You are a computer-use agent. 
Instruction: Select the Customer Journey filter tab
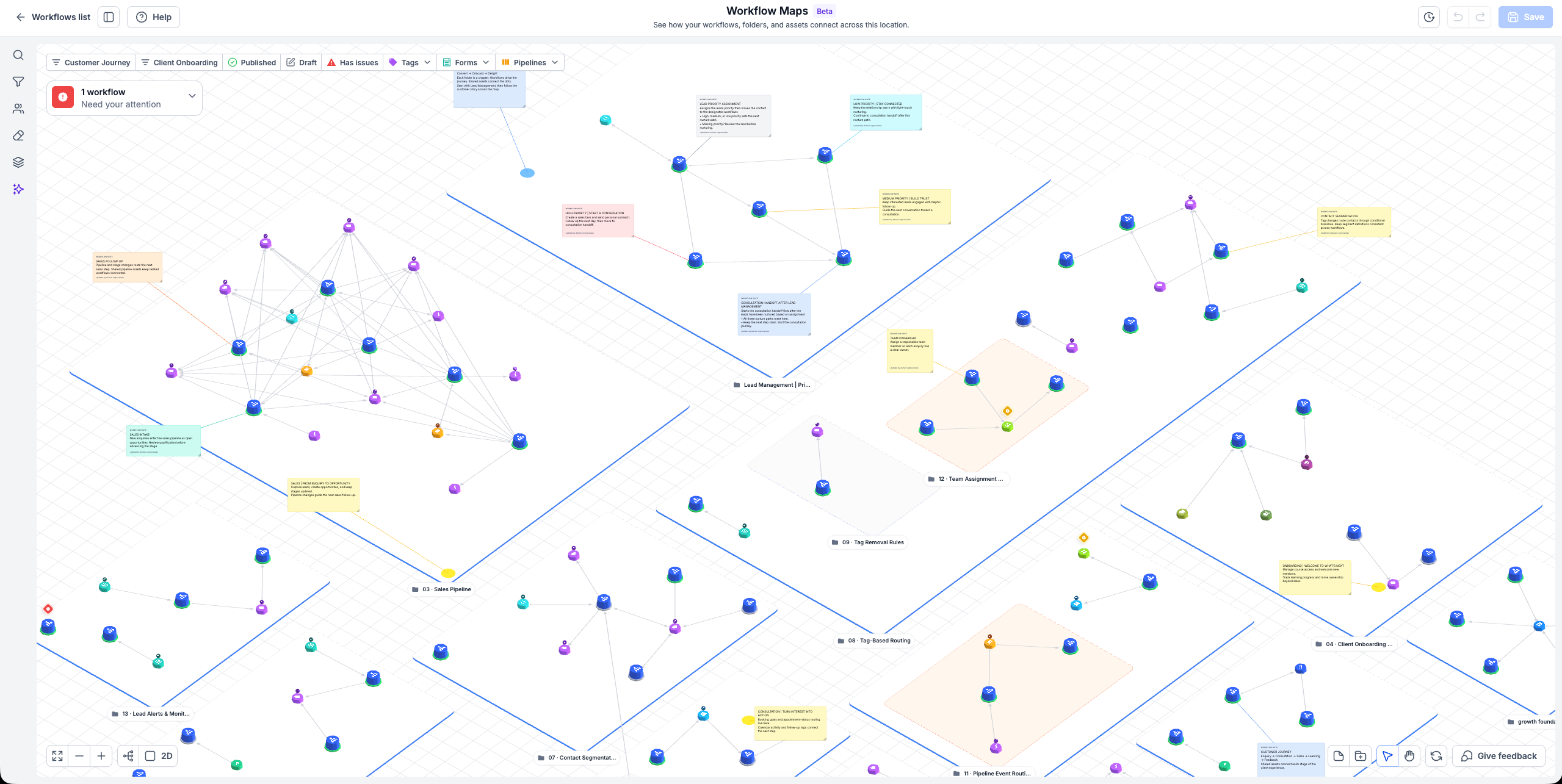point(91,62)
